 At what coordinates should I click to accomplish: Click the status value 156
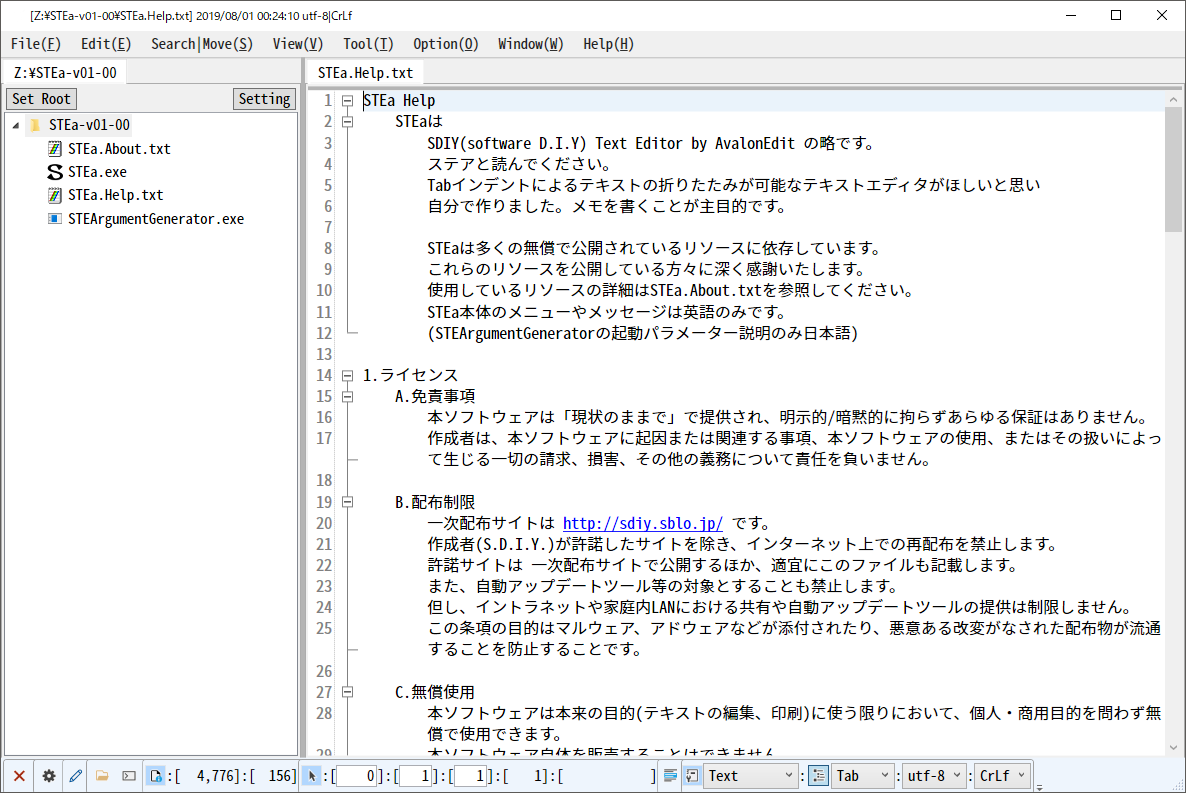[x=282, y=776]
